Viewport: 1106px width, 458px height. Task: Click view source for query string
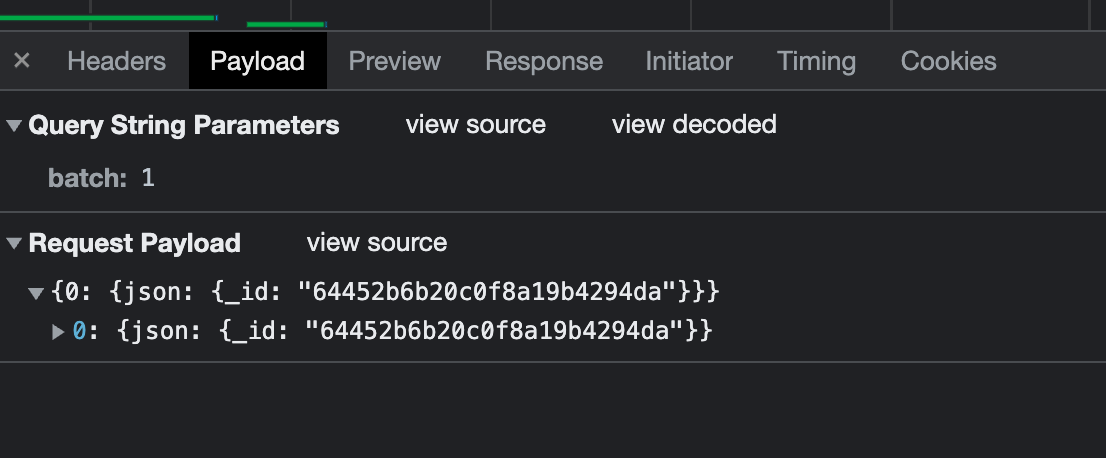pyautogui.click(x=475, y=125)
